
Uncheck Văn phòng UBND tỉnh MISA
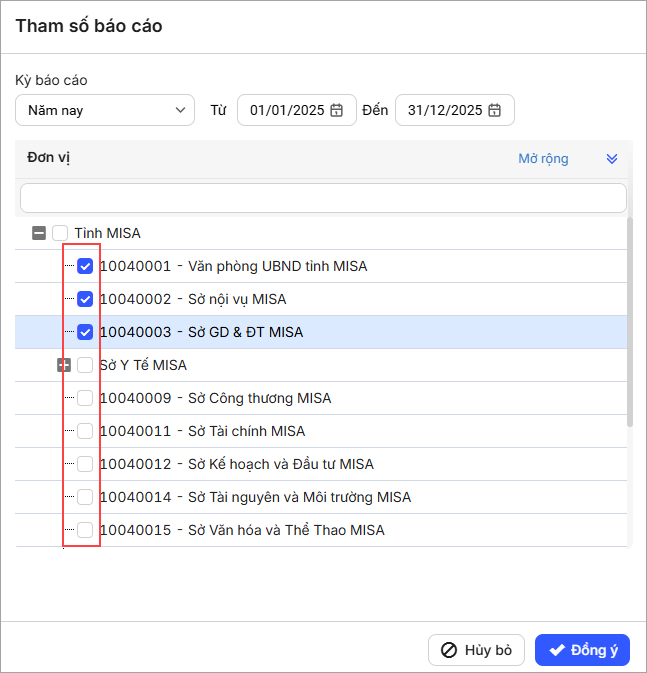[x=85, y=266]
